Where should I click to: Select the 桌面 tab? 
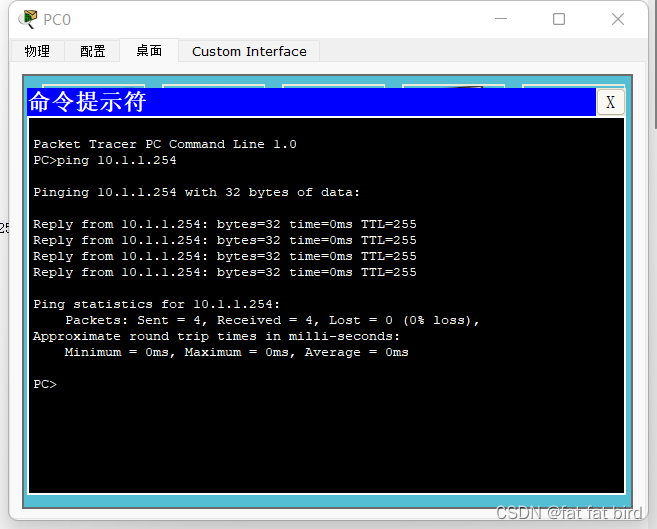tap(149, 51)
